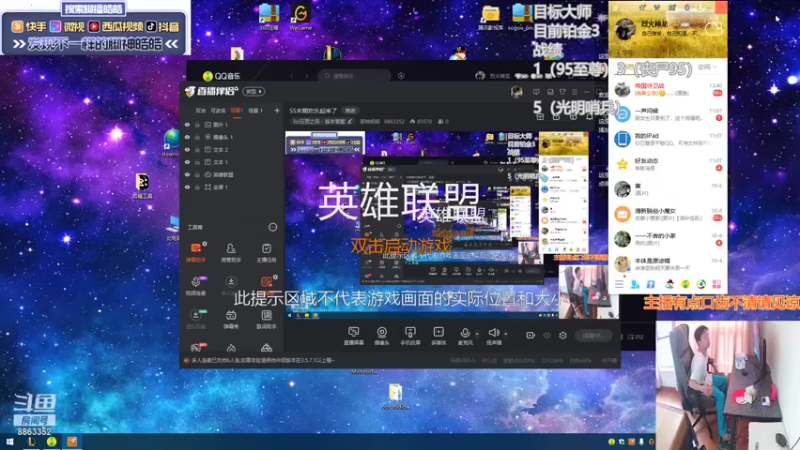The height and width of the screenshot is (450, 800).
Task: Open the mode dropdown beside the streaming app logo
Action: point(254,91)
